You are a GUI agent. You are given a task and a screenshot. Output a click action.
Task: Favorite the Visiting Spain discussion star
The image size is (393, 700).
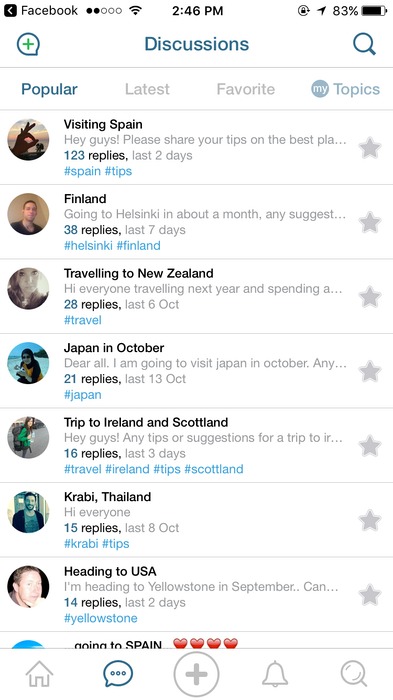click(370, 148)
